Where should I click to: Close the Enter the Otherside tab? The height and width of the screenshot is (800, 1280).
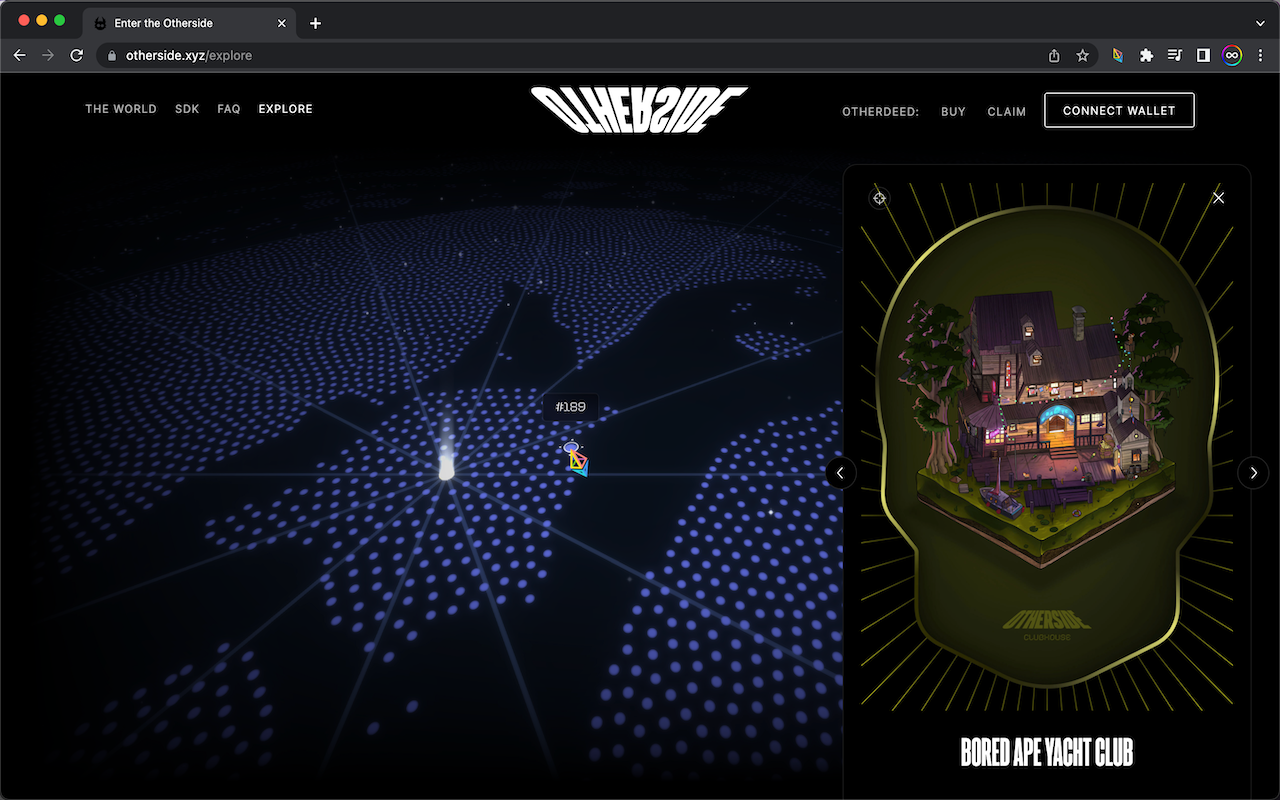coord(282,23)
